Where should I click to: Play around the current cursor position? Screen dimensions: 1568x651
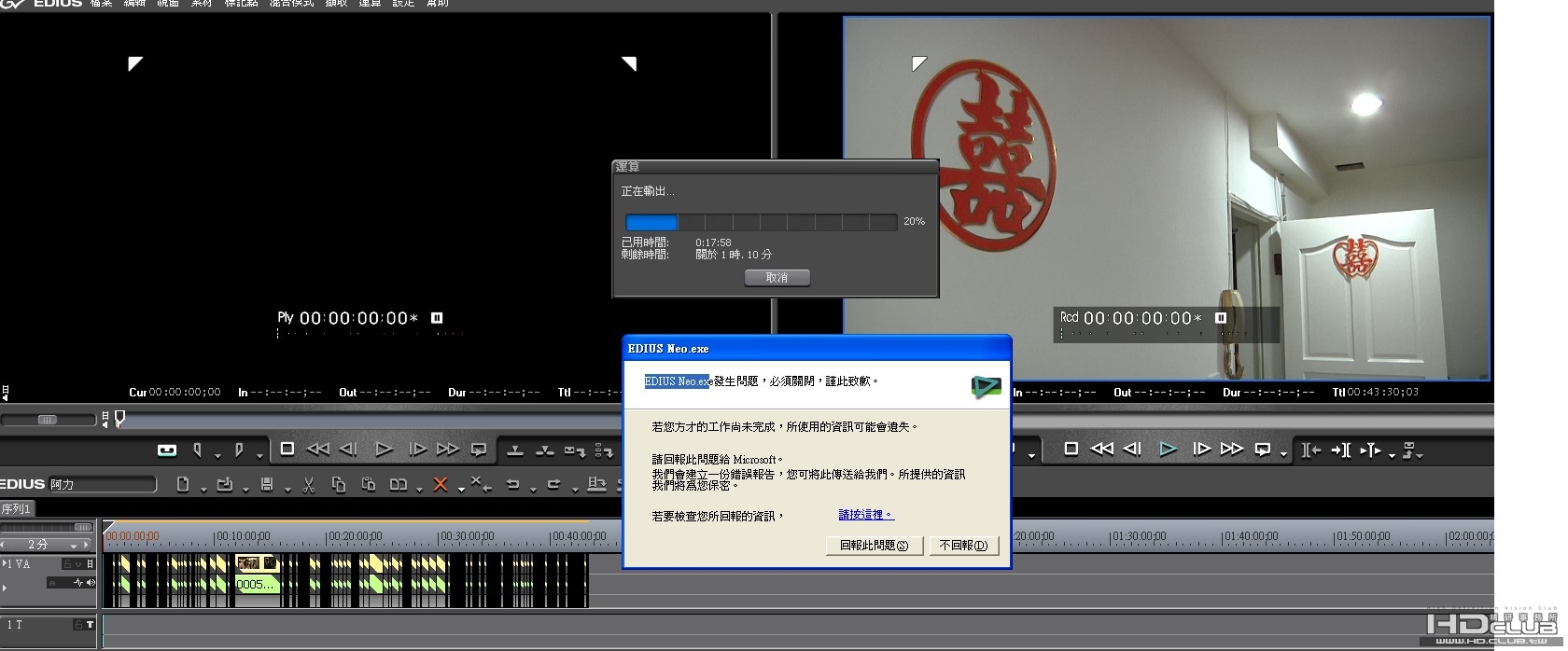[x=1370, y=450]
